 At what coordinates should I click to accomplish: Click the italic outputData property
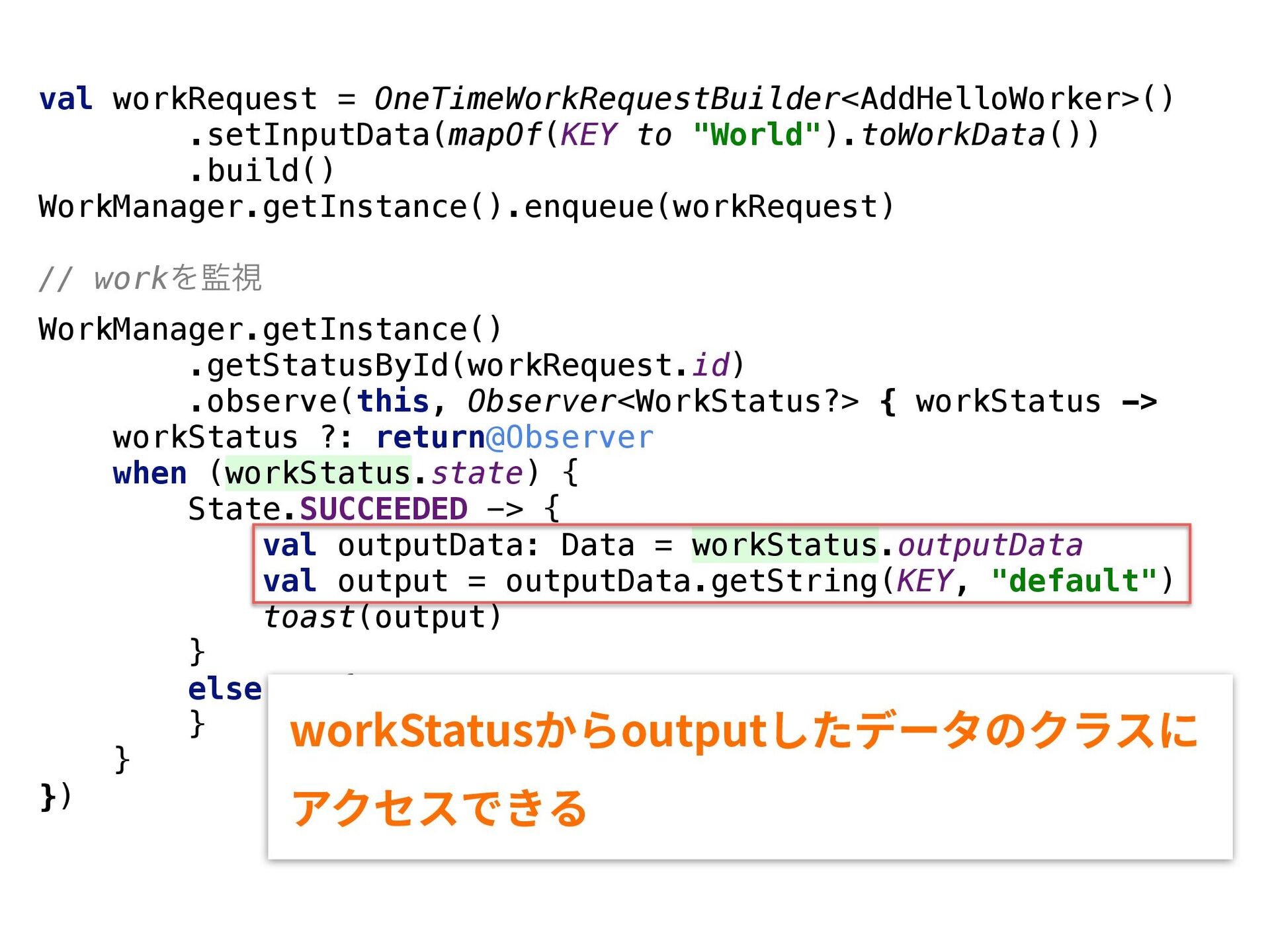990,545
